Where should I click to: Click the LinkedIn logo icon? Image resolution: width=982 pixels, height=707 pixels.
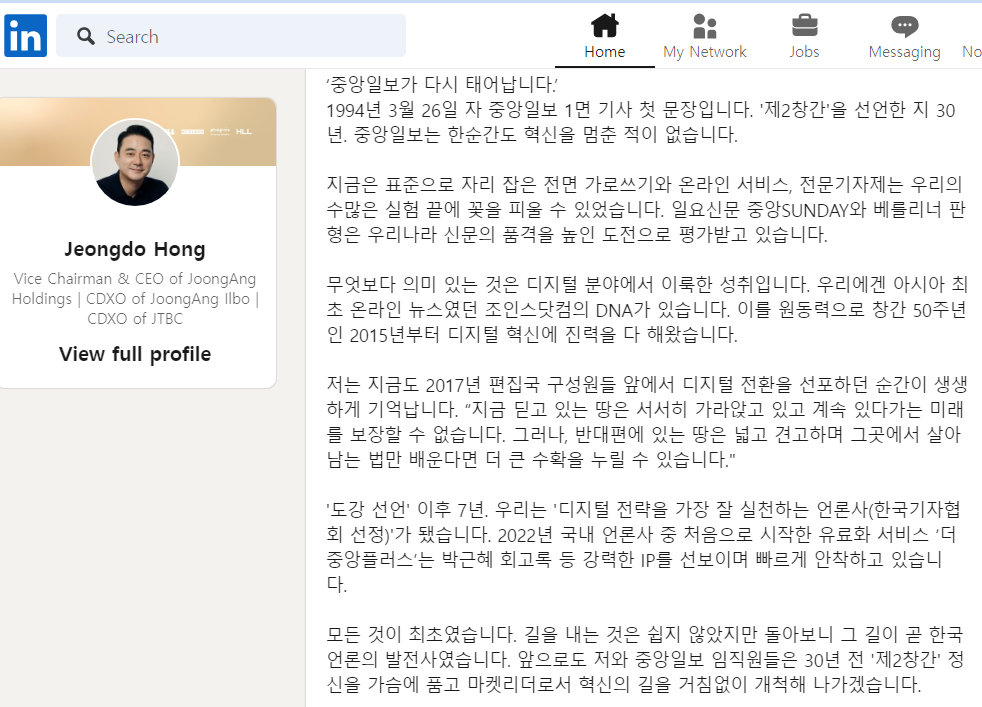pos(25,36)
